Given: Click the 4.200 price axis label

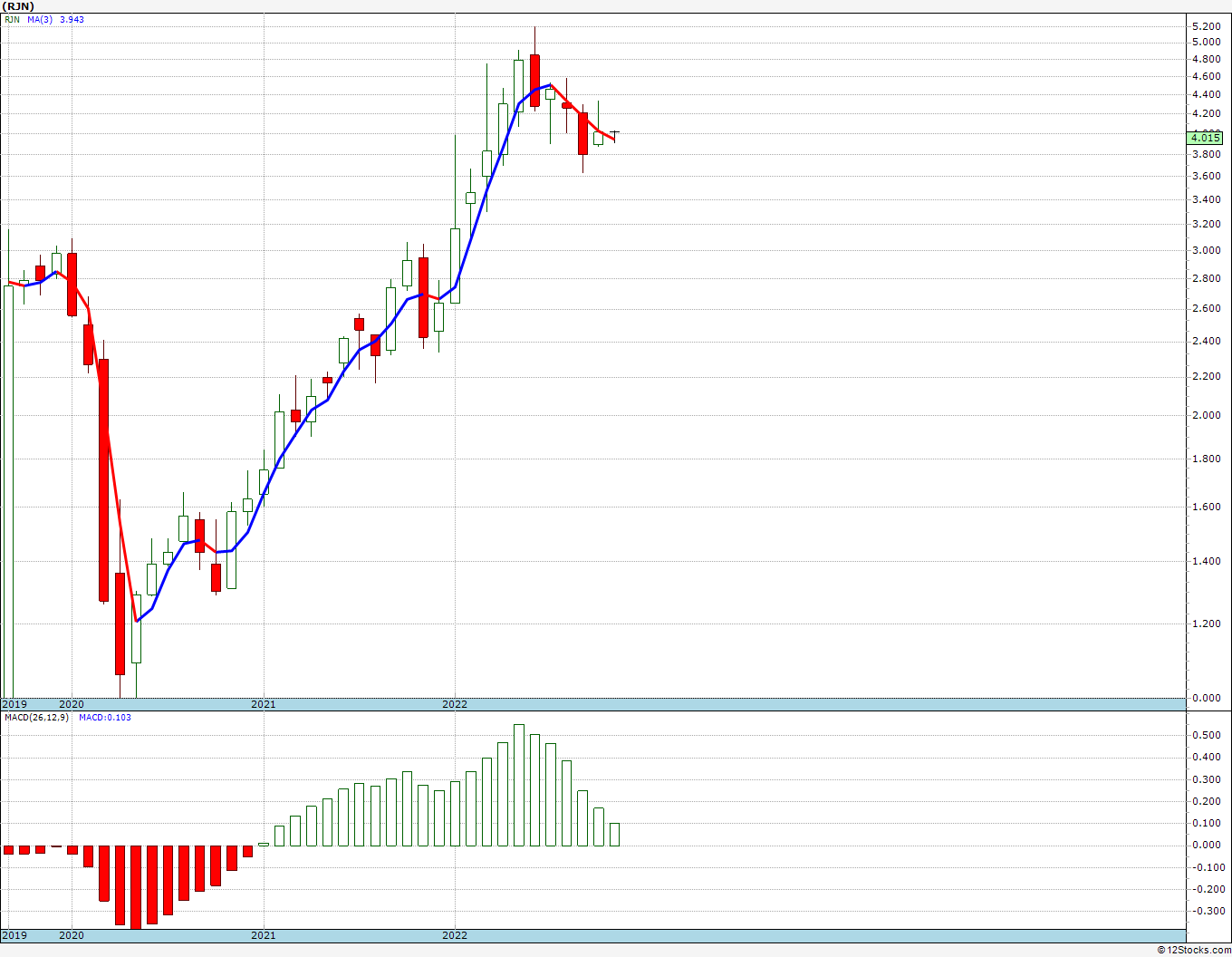Looking at the screenshot, I should [1205, 113].
